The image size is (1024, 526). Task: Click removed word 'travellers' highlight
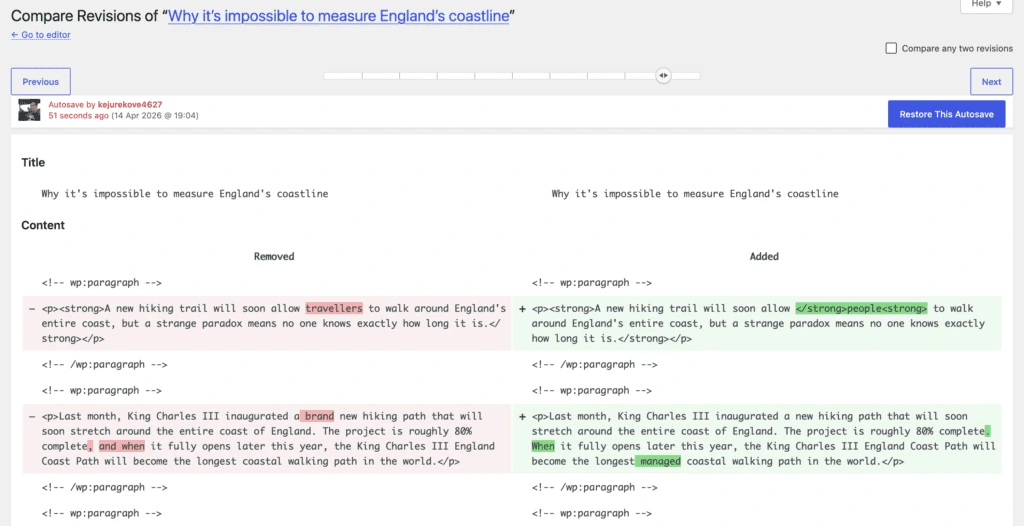(334, 308)
